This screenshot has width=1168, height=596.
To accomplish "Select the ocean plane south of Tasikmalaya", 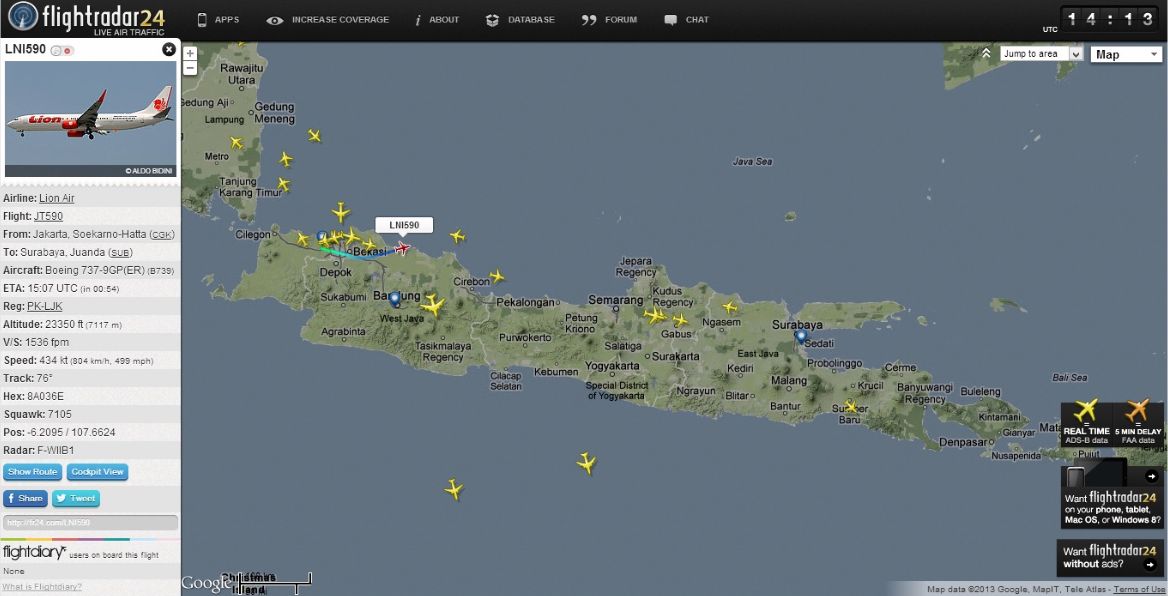I will coord(454,489).
